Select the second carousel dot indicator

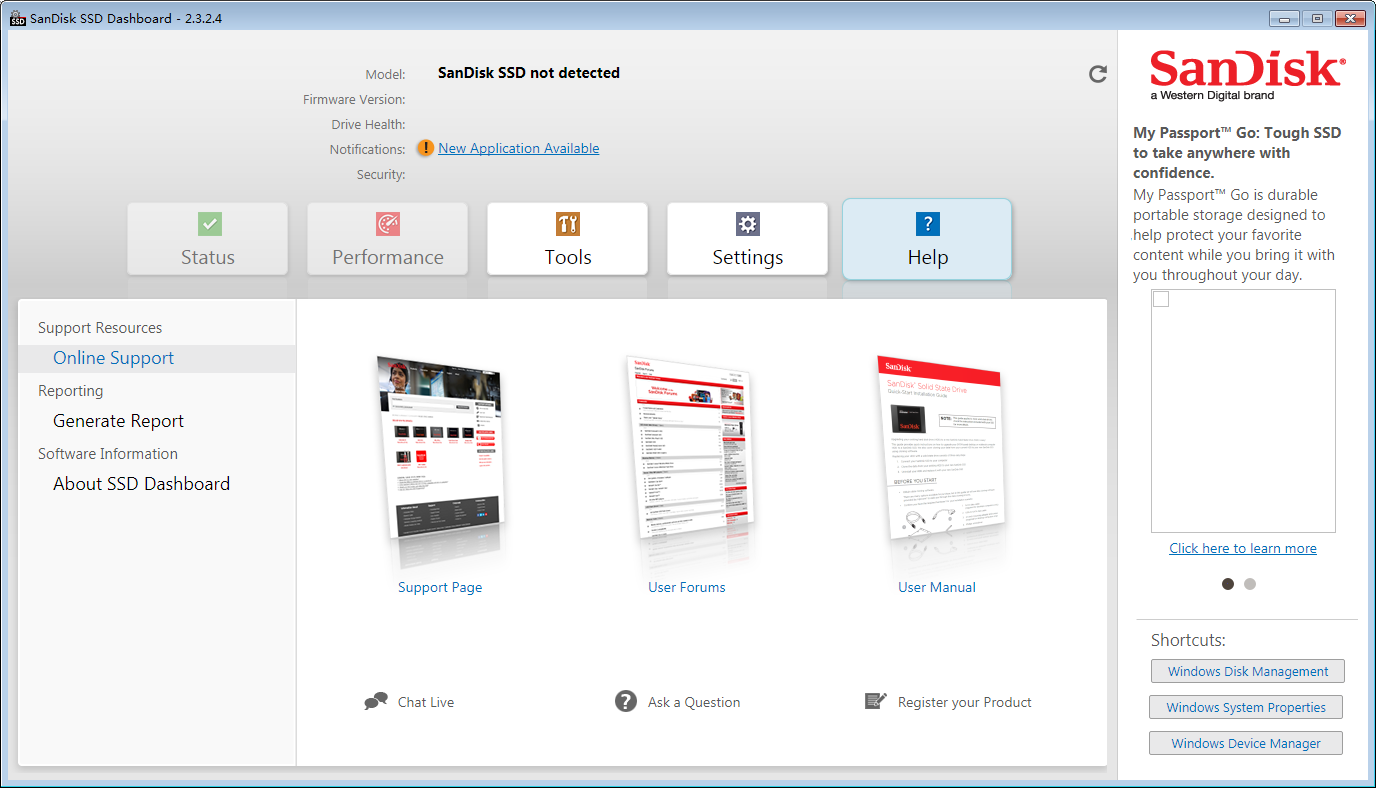[x=1250, y=584]
